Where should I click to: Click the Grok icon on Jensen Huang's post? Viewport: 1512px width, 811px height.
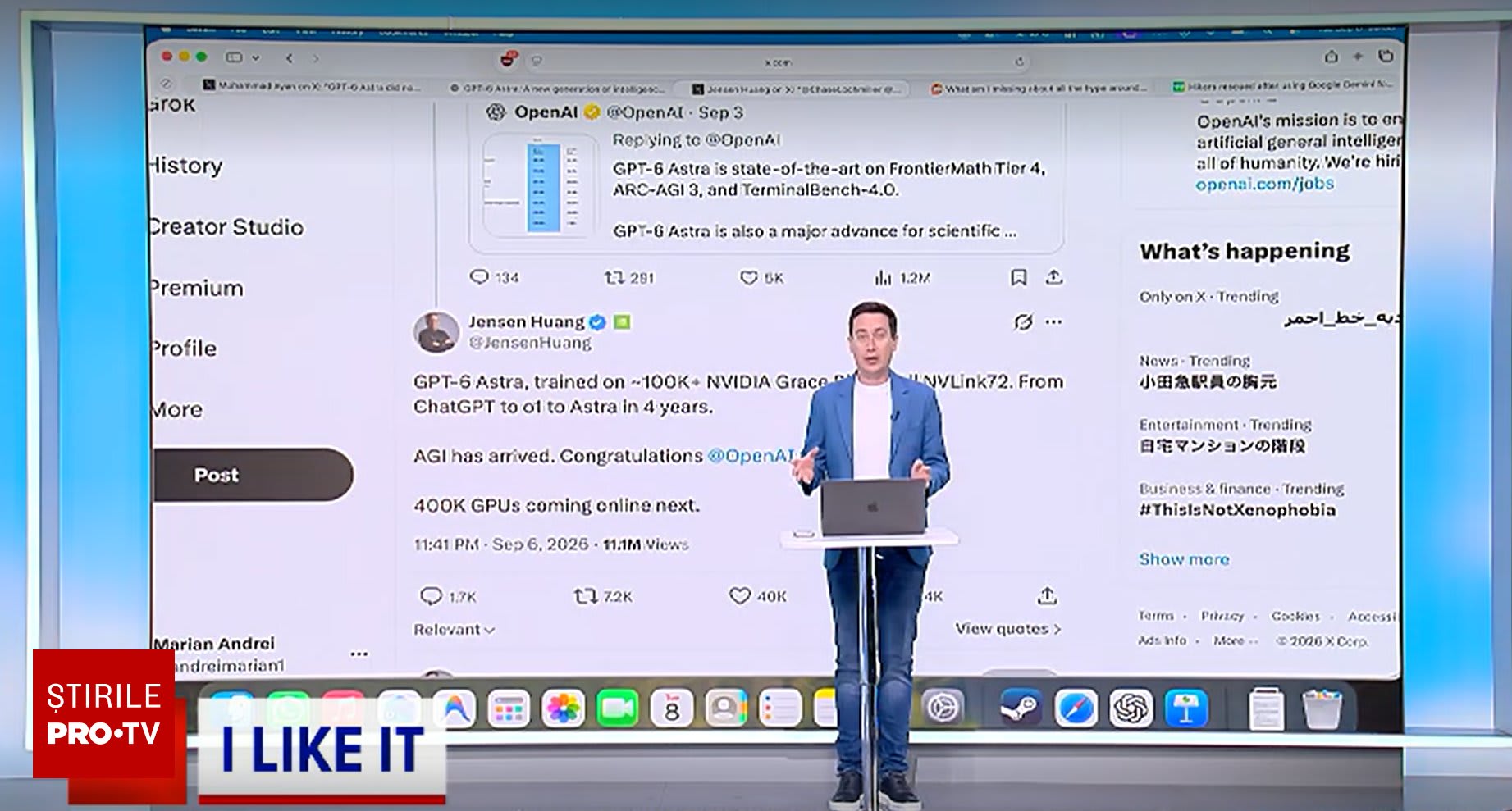(1022, 321)
